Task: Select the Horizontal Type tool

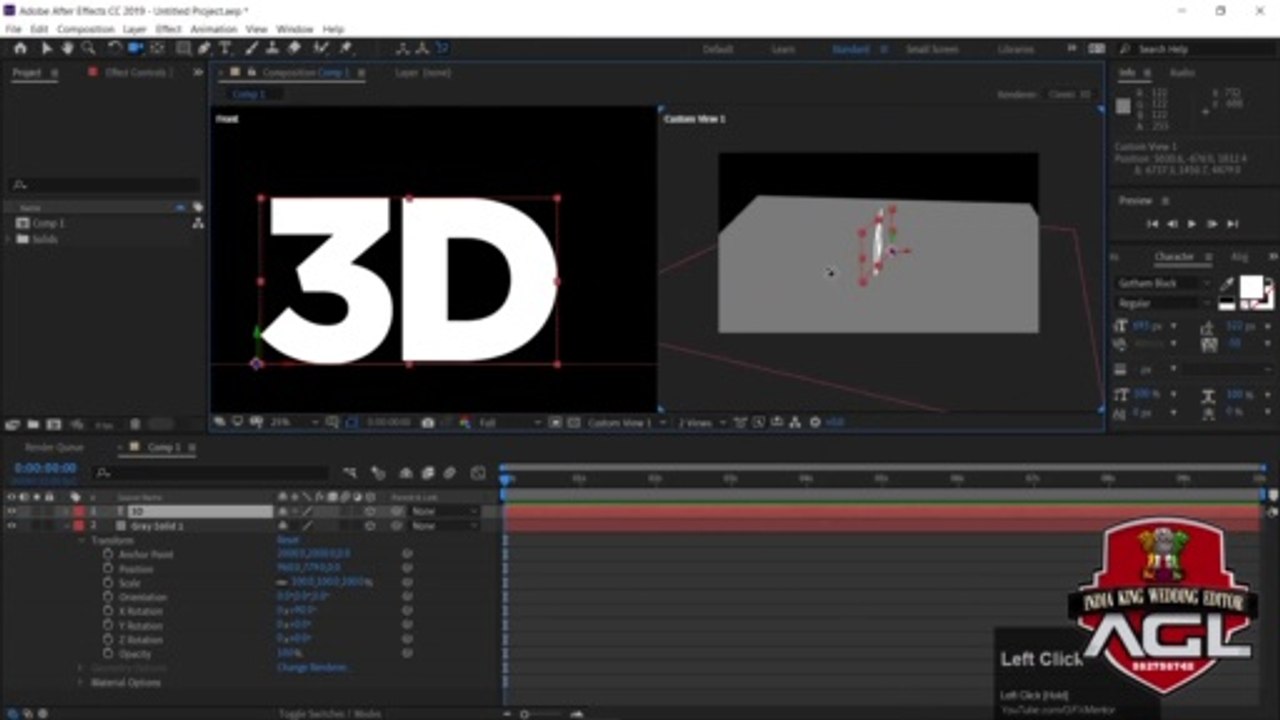Action: (226, 48)
